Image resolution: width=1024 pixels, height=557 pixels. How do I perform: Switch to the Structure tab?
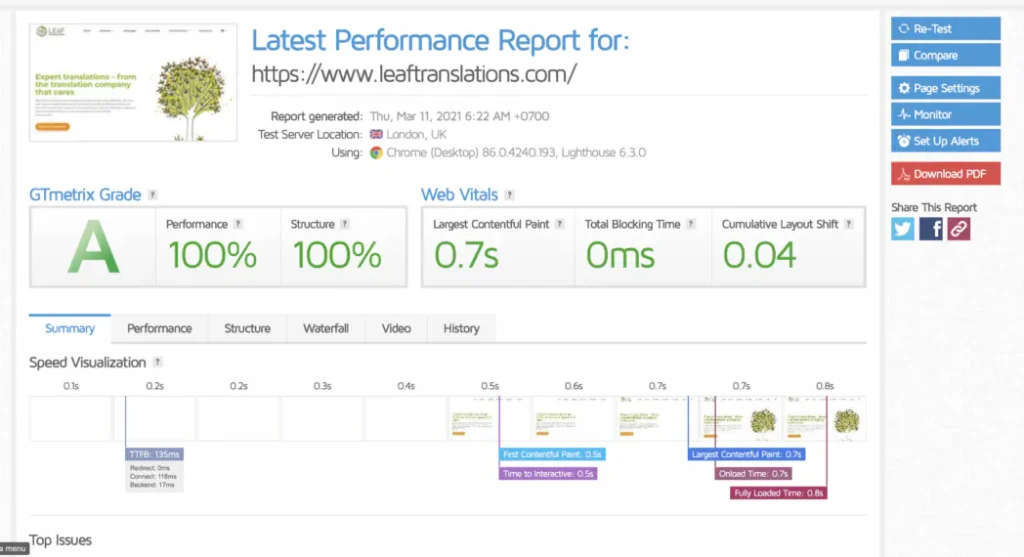pos(248,328)
